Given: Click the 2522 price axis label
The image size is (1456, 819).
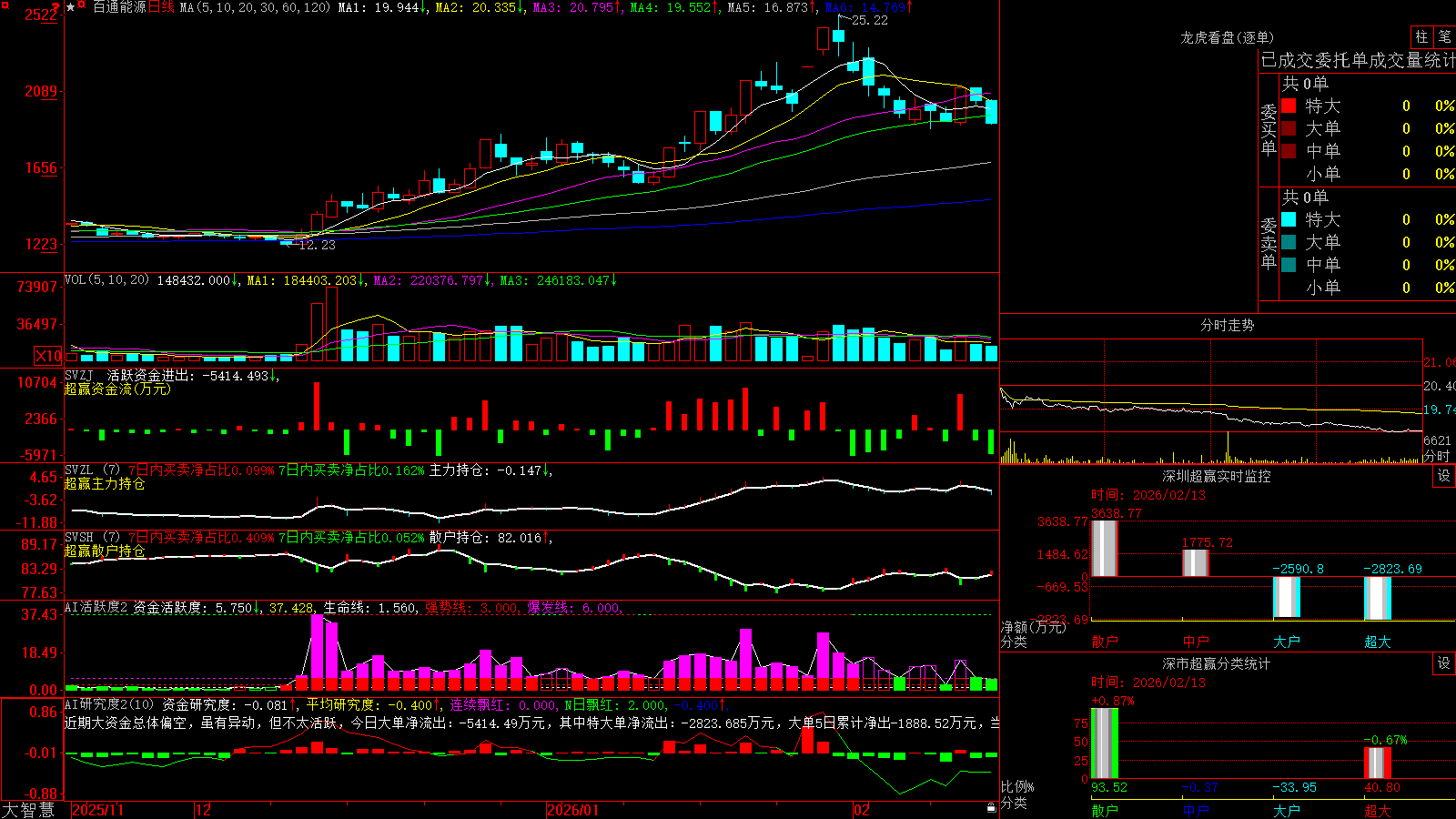Looking at the screenshot, I should pyautogui.click(x=41, y=15).
